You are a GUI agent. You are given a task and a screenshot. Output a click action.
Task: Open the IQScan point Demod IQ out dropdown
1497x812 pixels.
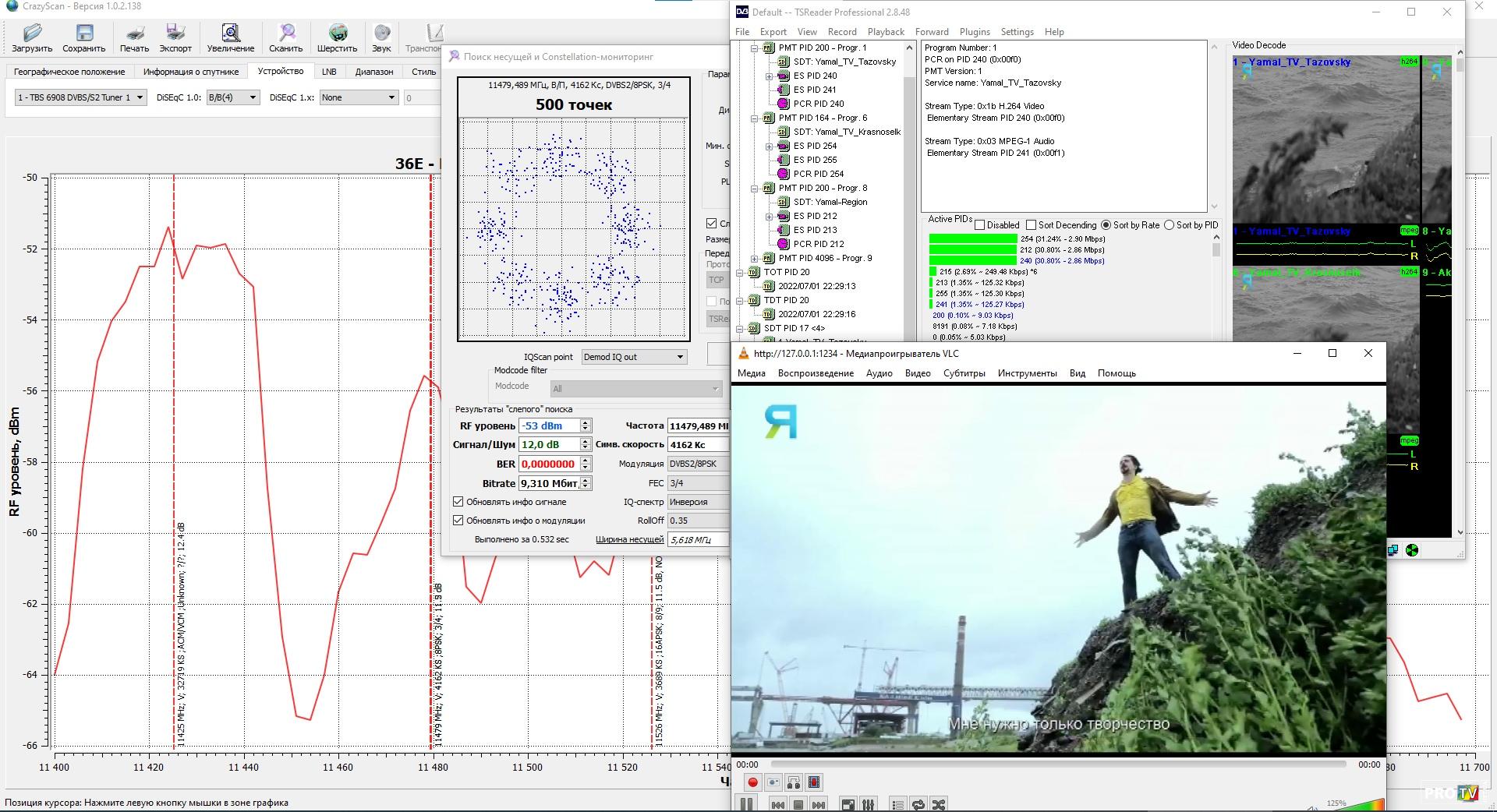click(634, 357)
